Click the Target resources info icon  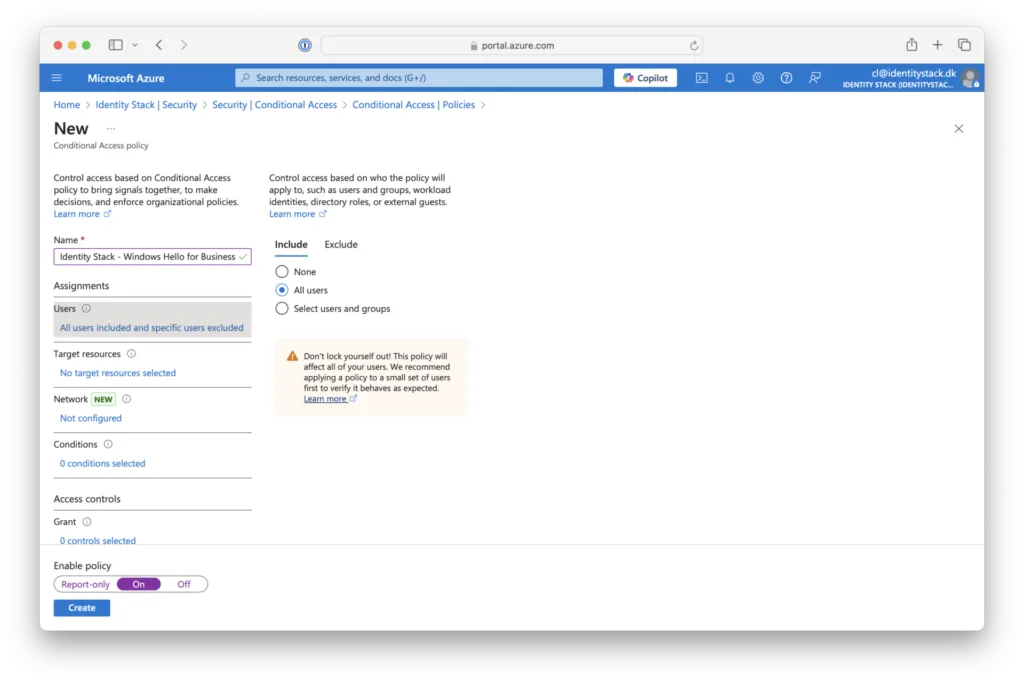(131, 353)
